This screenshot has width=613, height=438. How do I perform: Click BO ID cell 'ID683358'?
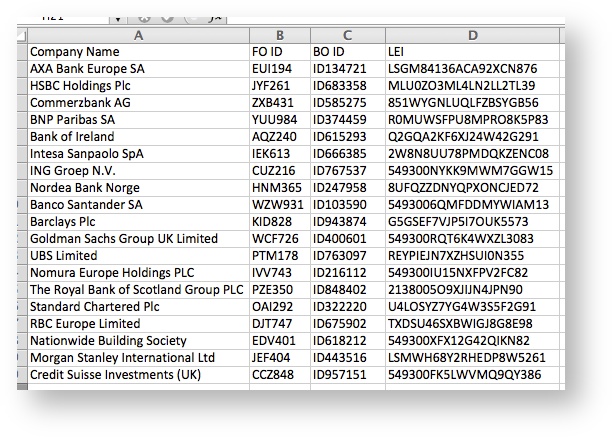tap(348, 86)
